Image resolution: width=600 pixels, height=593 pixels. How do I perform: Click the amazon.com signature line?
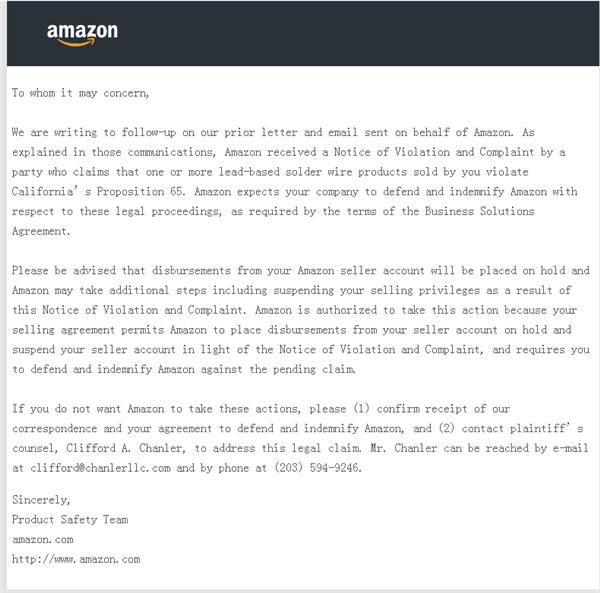tap(42, 539)
